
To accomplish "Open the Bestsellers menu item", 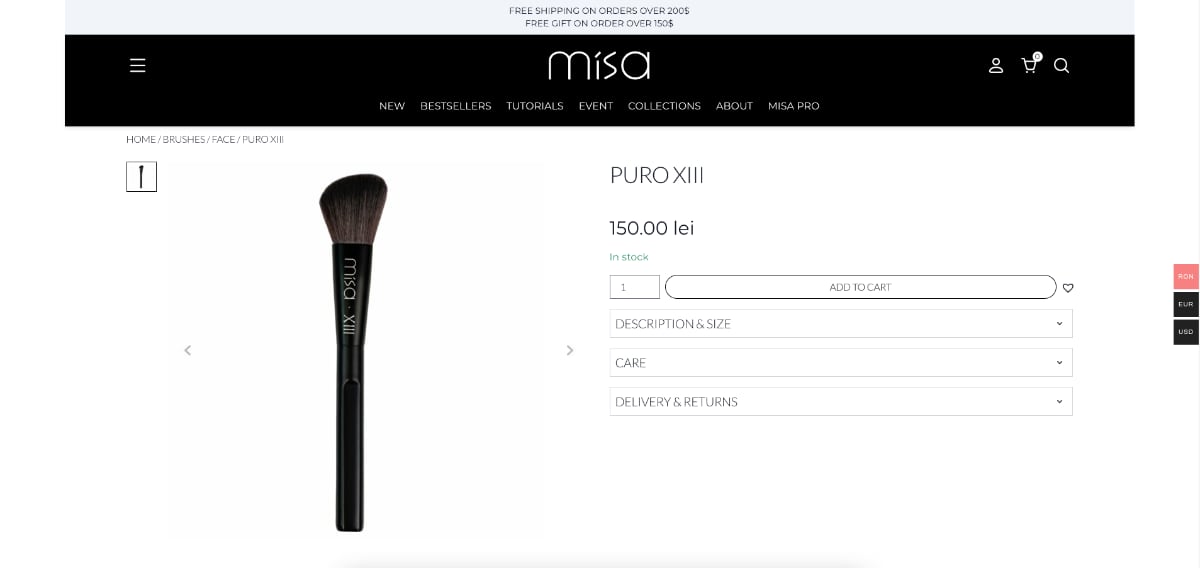I will 455,106.
